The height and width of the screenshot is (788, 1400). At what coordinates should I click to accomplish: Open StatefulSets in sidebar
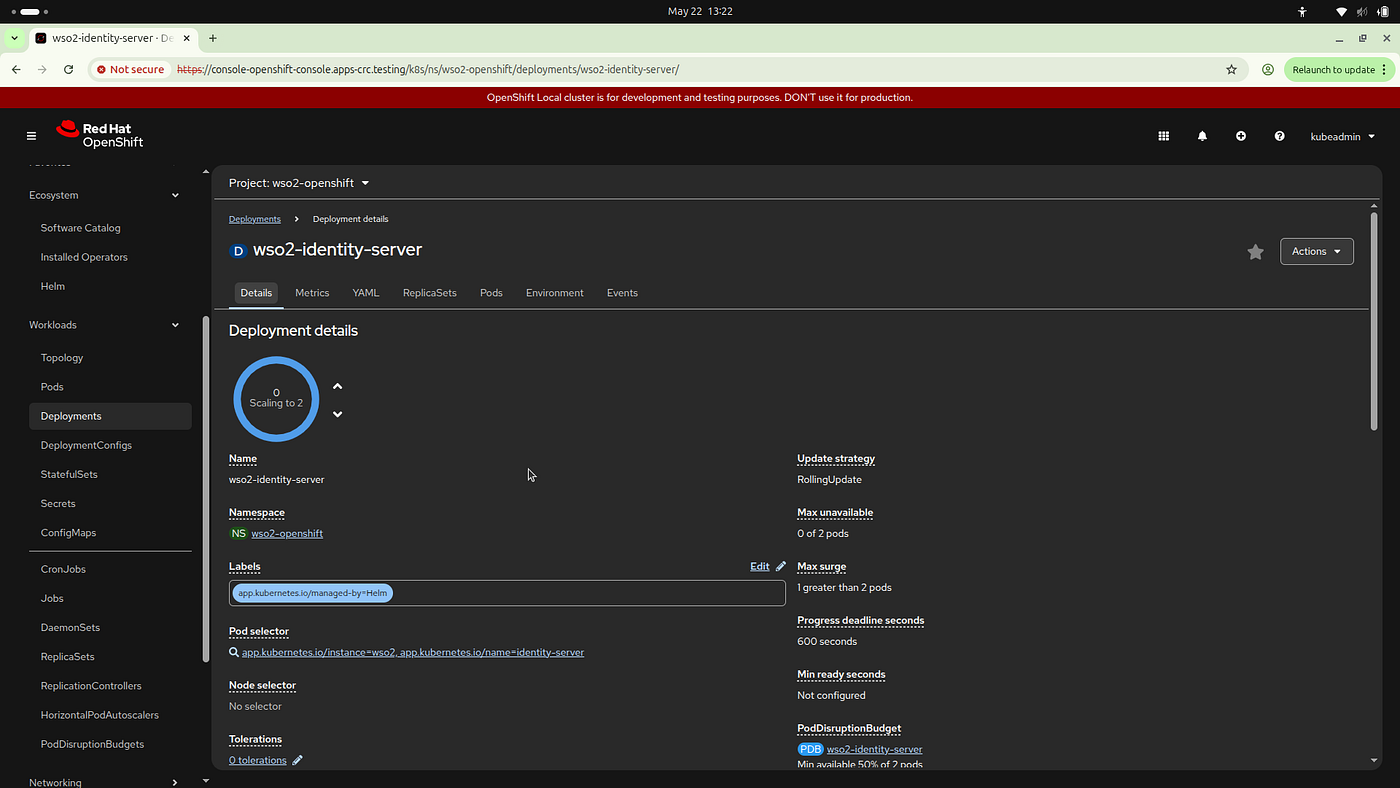69,474
